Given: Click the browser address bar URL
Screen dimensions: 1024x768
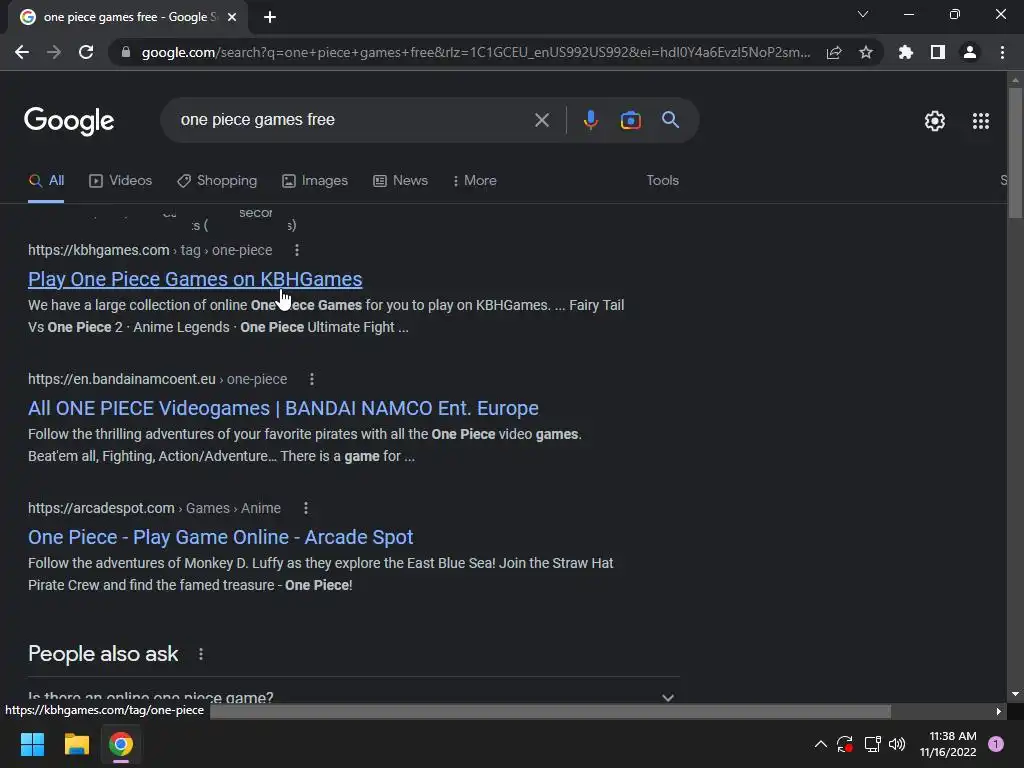Looking at the screenshot, I should click(x=475, y=52).
